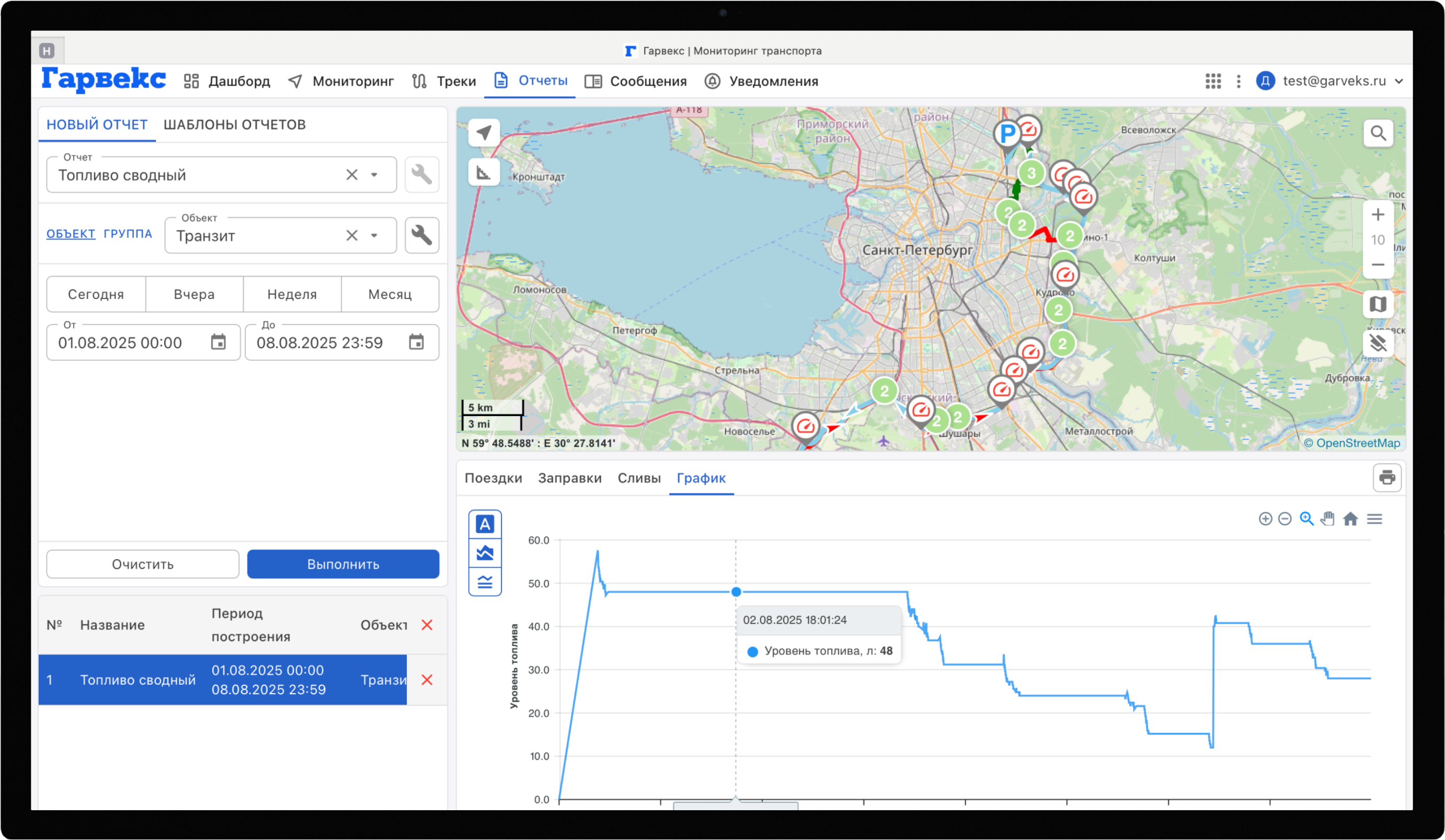Zoom in map with plus button
1445x840 pixels.
[x=1378, y=215]
